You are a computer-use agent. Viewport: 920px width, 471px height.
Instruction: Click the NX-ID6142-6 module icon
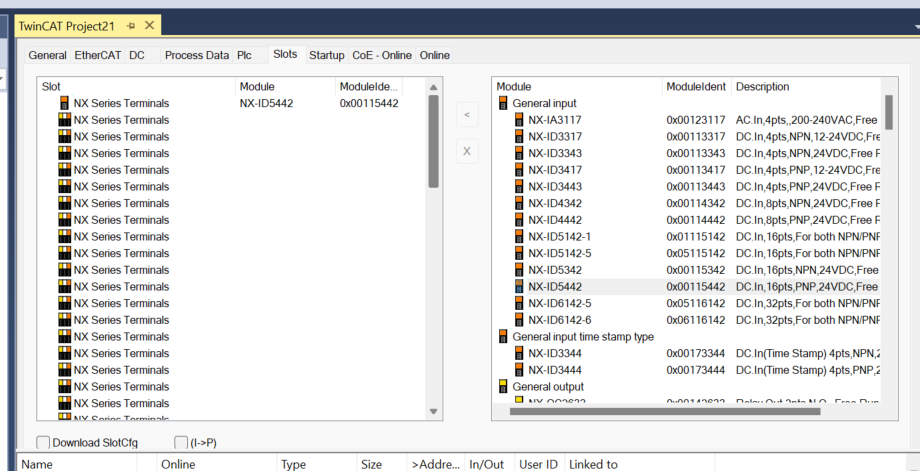519,320
